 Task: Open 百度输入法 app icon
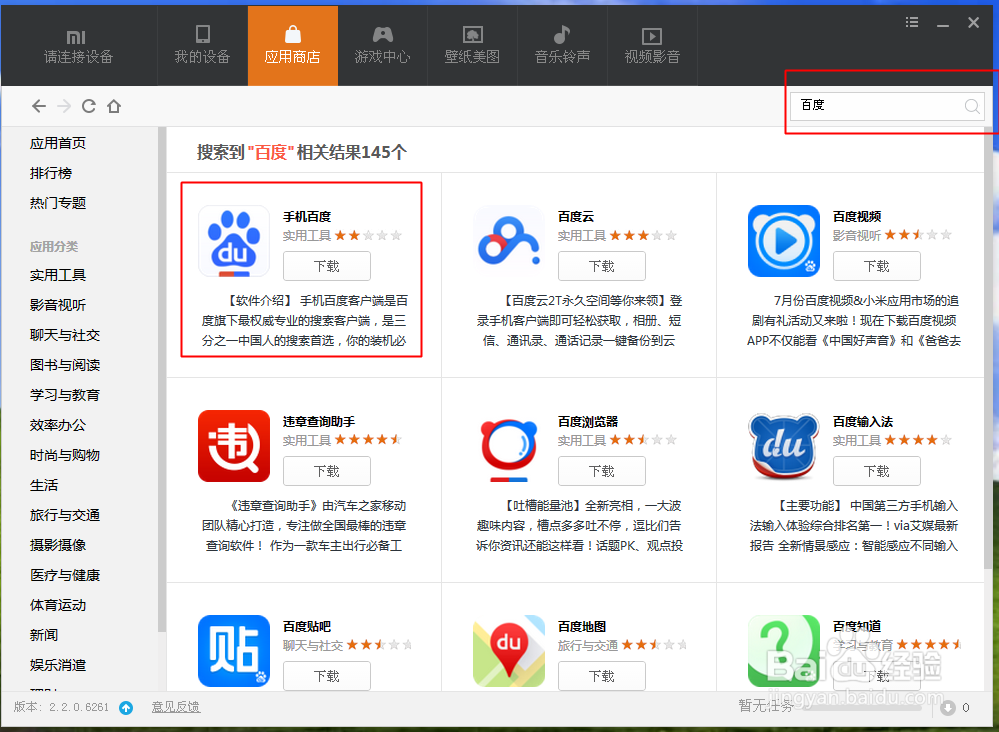[784, 446]
